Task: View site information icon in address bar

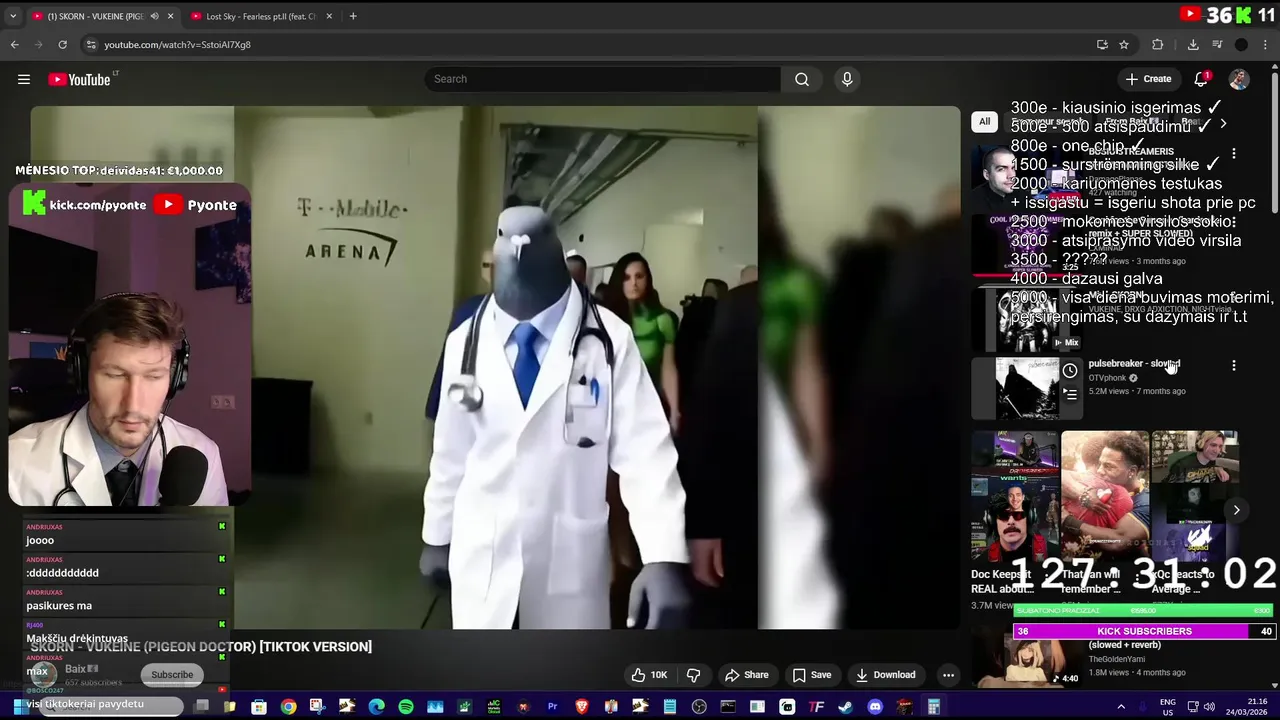Action: pos(91,44)
